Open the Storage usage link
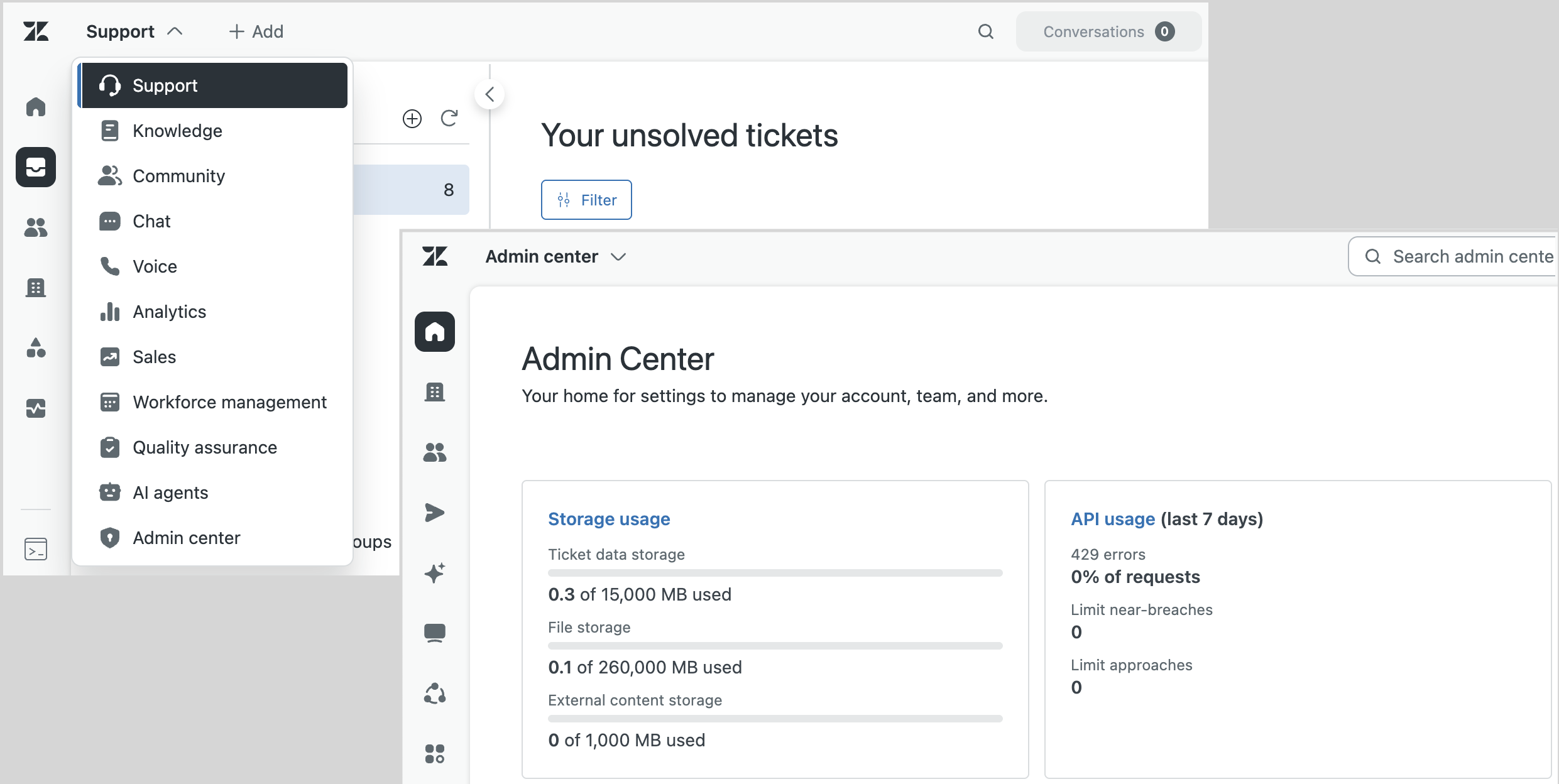 tap(609, 519)
